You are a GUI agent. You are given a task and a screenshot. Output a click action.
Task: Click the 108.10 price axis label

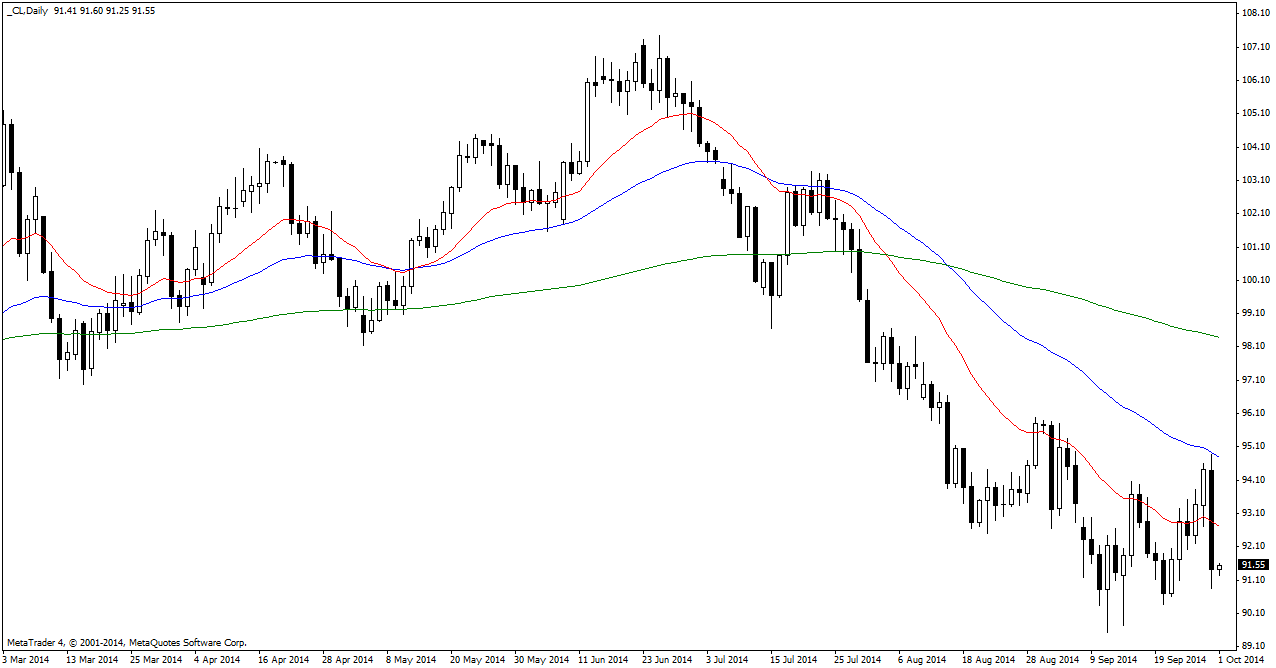point(1257,13)
